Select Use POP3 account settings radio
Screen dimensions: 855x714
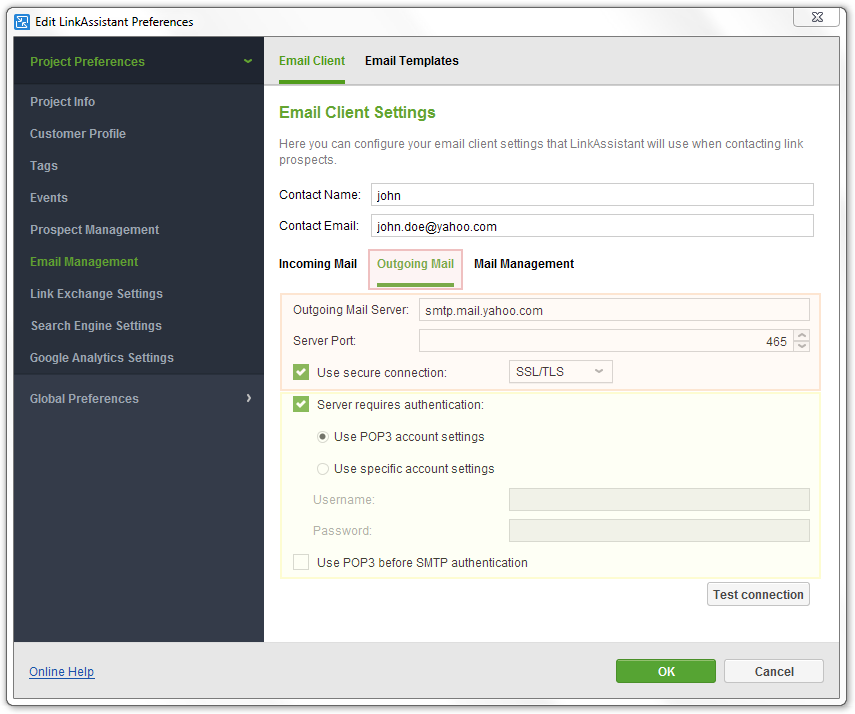323,437
